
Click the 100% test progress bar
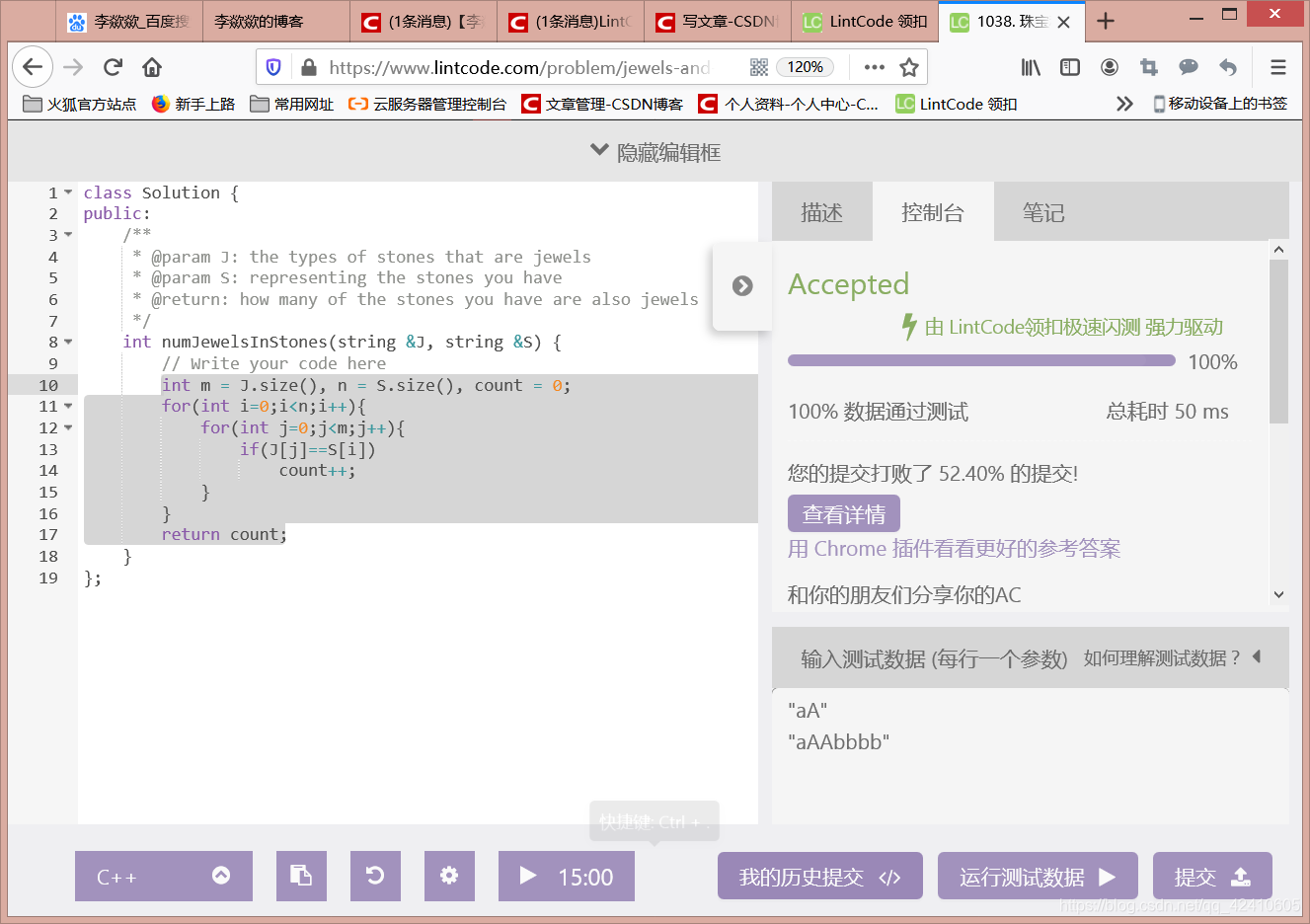980,361
